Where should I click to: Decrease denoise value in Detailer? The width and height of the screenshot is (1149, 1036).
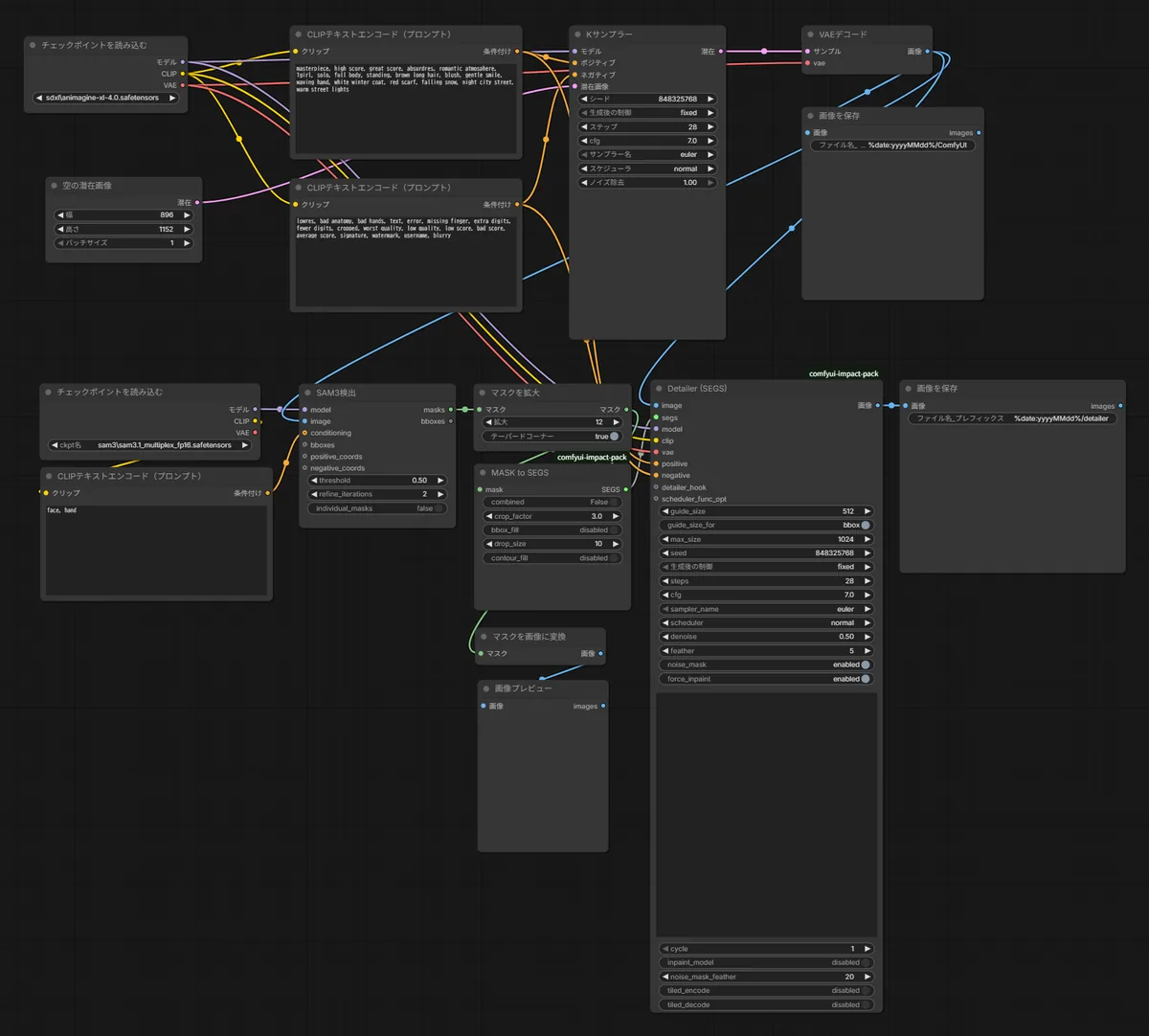(x=665, y=637)
